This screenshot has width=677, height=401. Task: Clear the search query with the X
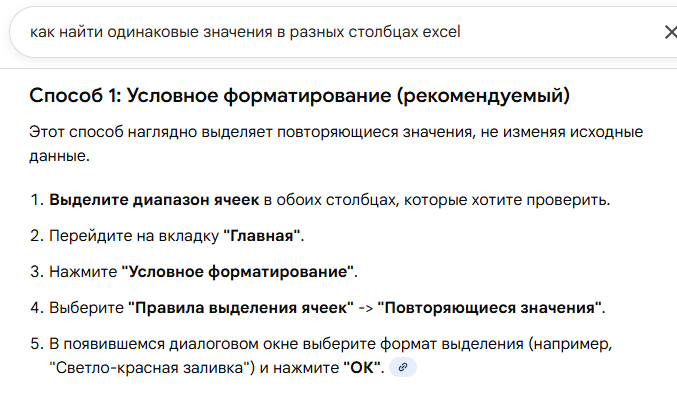(x=671, y=32)
